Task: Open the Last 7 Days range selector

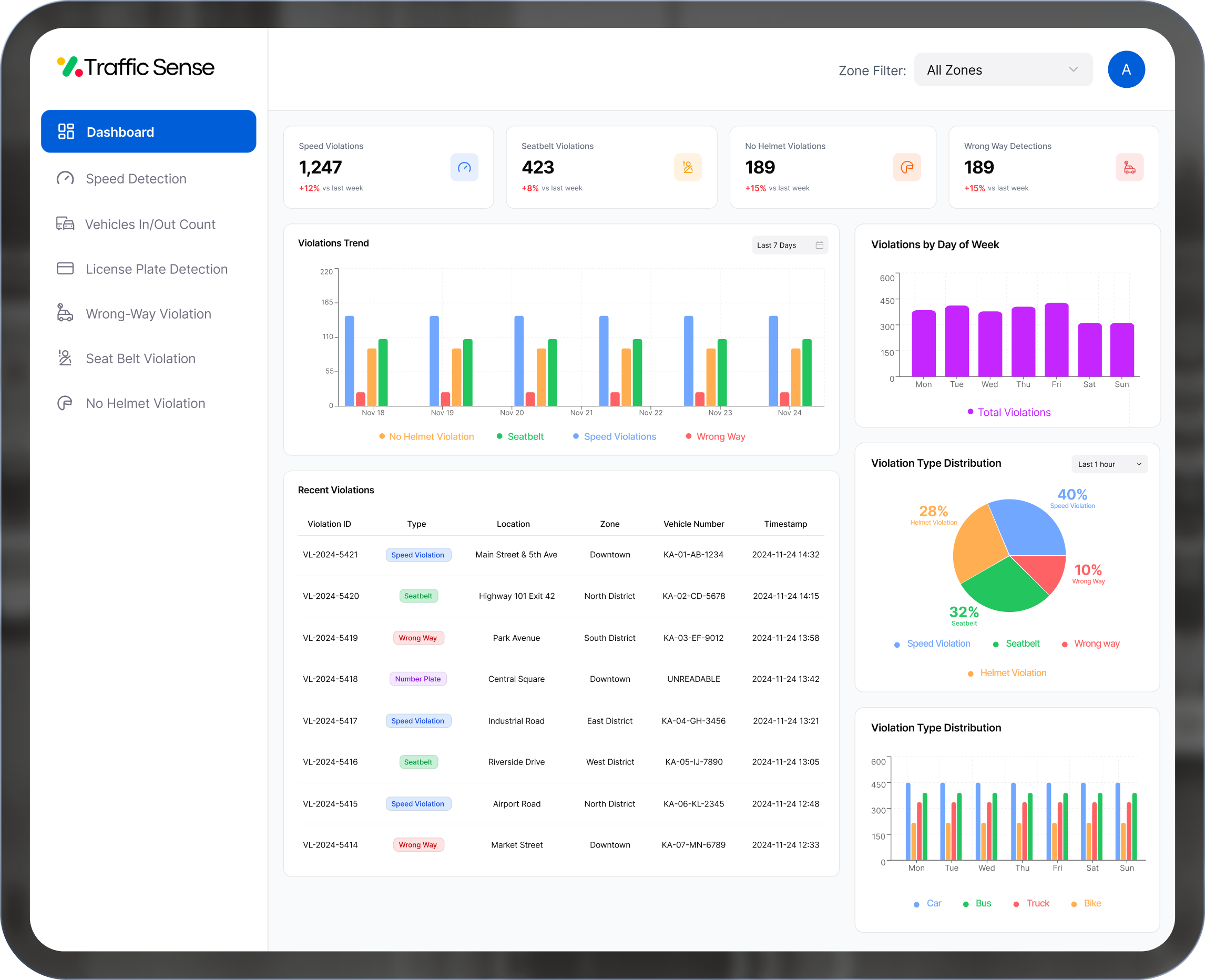Action: click(x=789, y=245)
